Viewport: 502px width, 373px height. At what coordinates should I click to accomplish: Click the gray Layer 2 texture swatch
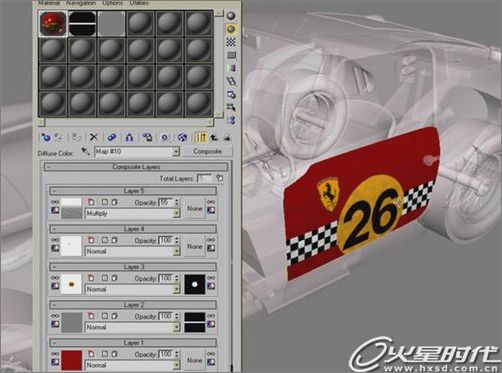71,322
